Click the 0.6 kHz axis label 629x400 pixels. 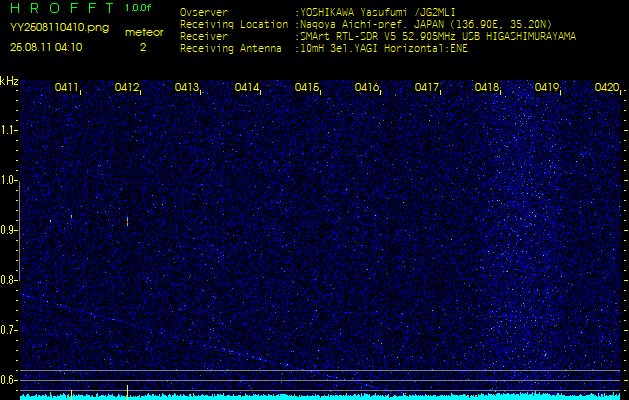coord(8,380)
